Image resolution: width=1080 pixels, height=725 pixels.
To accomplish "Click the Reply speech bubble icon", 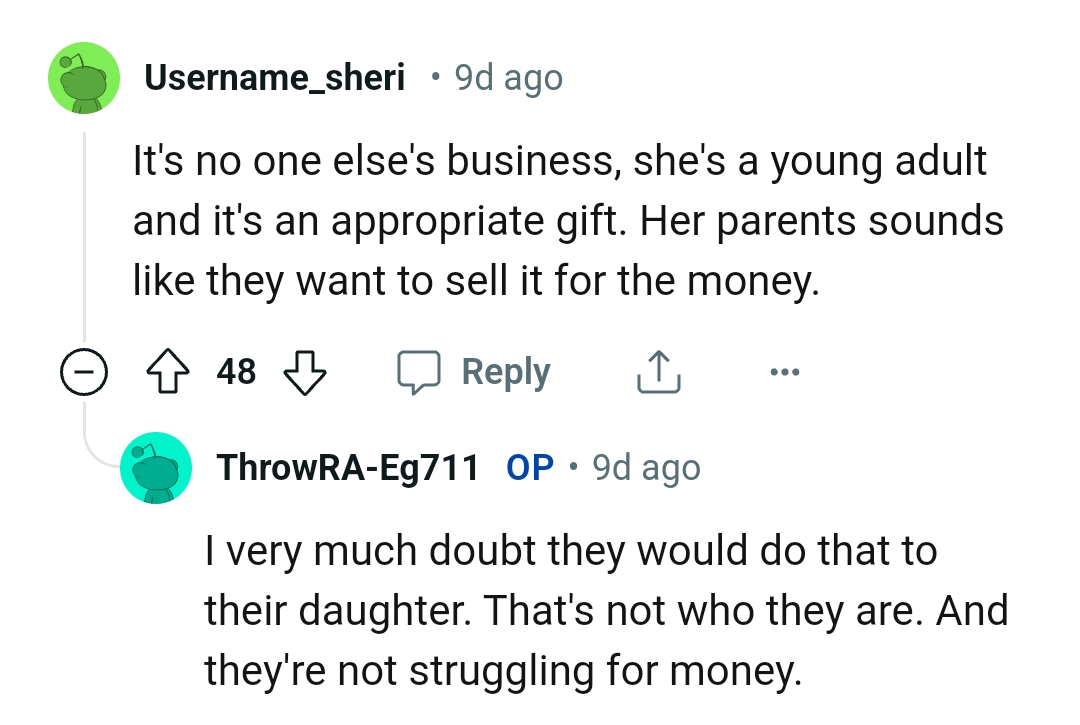I will point(420,371).
